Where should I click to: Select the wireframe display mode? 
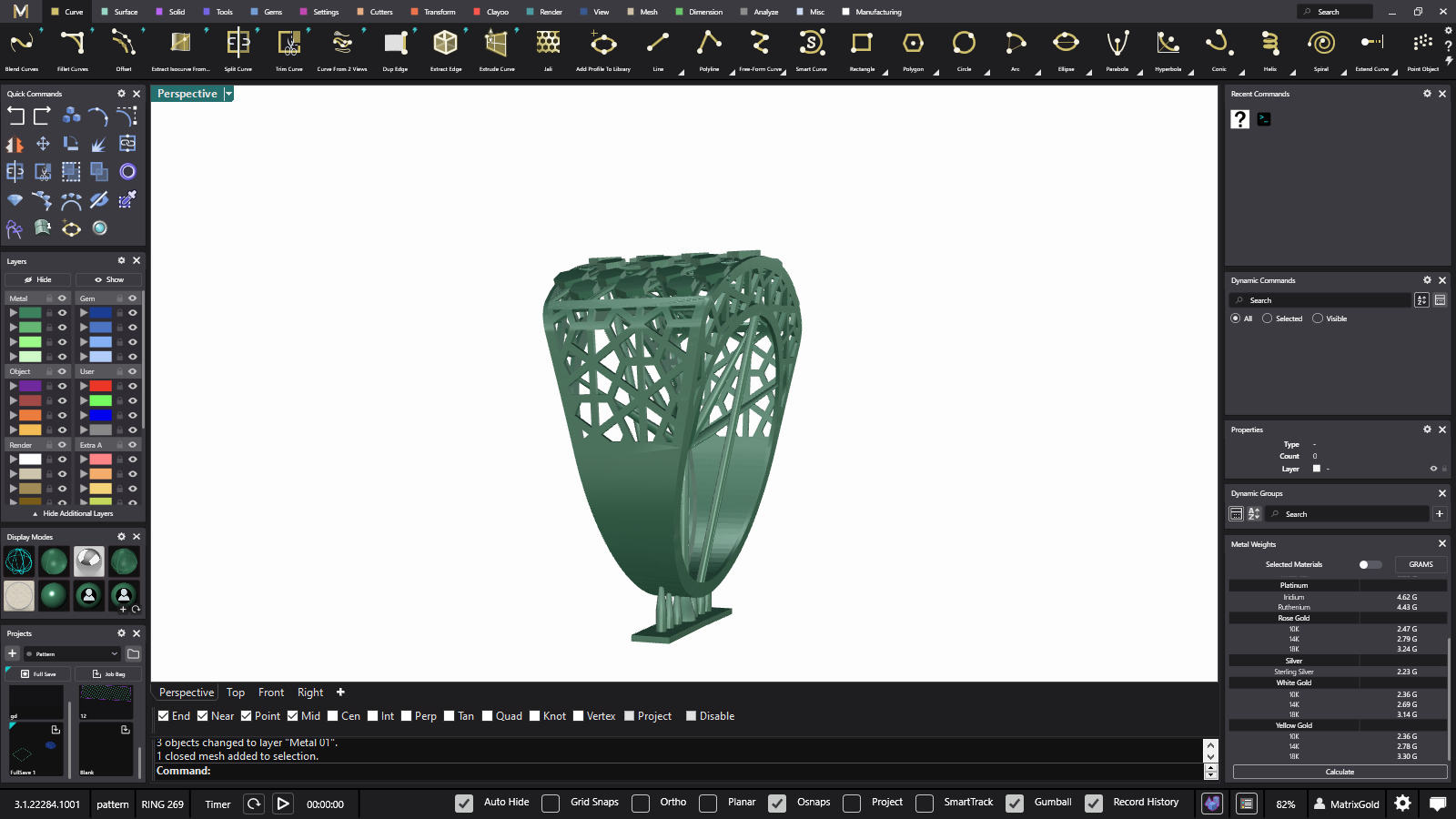pos(19,561)
